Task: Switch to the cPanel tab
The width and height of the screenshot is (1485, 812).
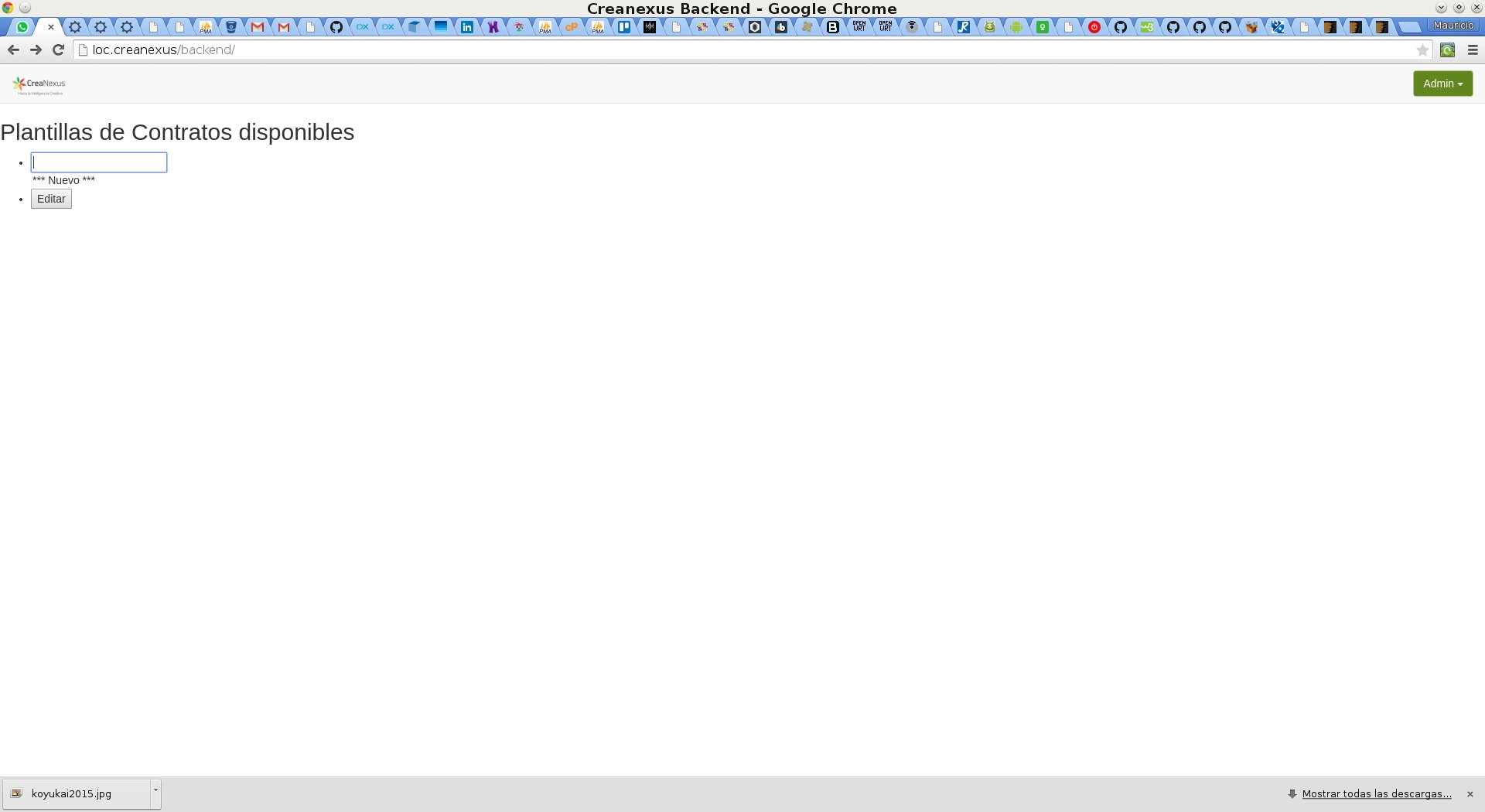Action: point(572,27)
